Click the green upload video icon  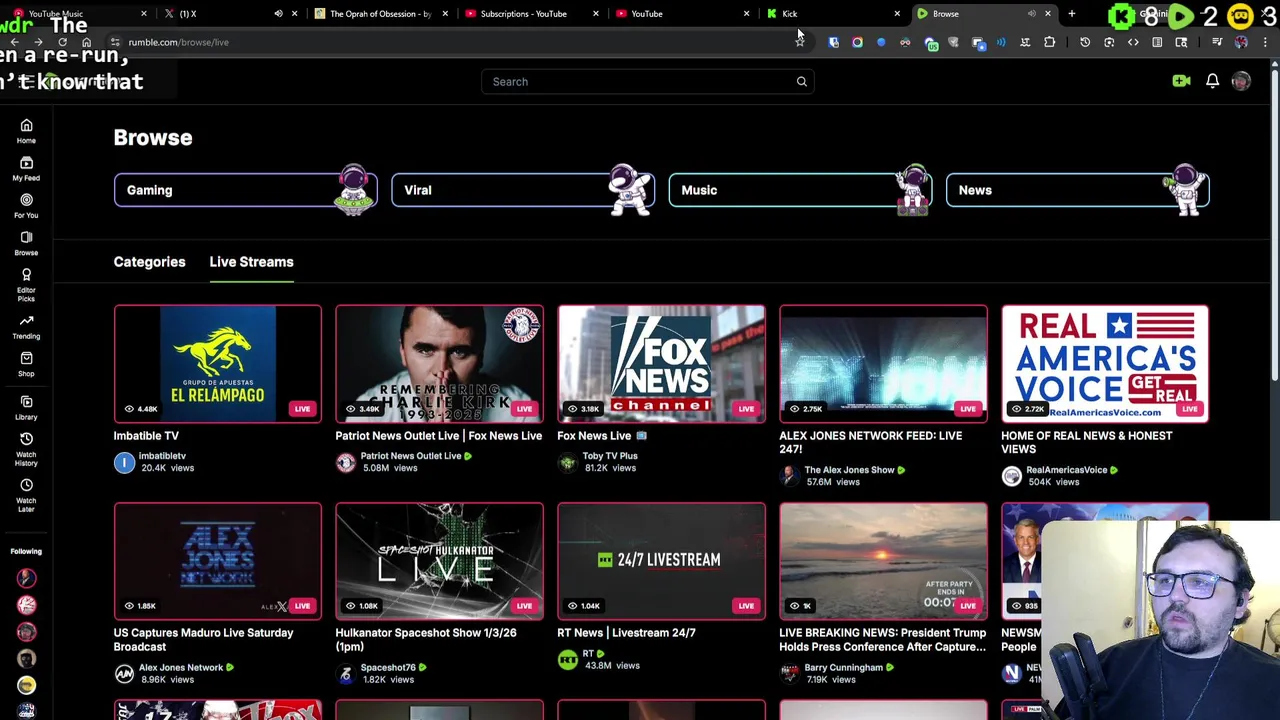coord(1181,81)
